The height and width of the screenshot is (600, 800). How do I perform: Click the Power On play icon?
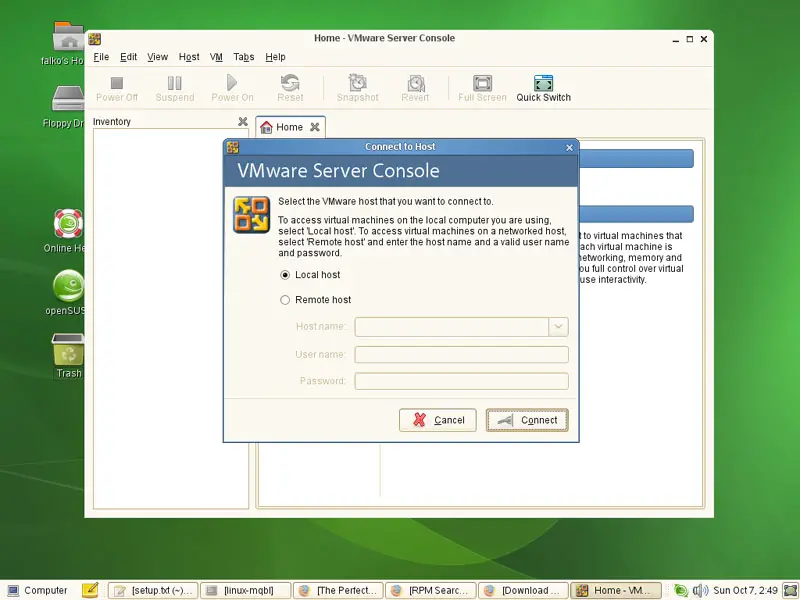[232, 82]
